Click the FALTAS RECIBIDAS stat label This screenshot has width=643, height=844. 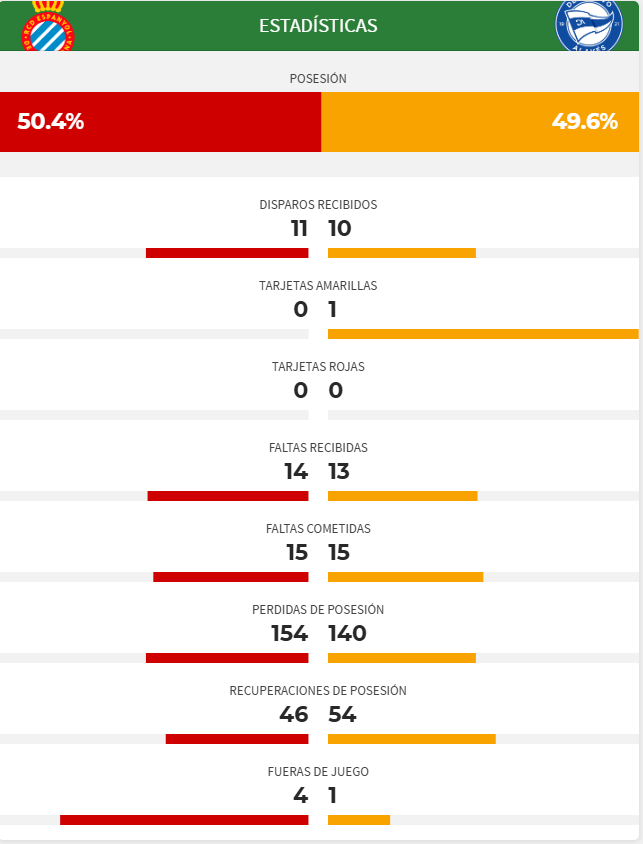318,447
